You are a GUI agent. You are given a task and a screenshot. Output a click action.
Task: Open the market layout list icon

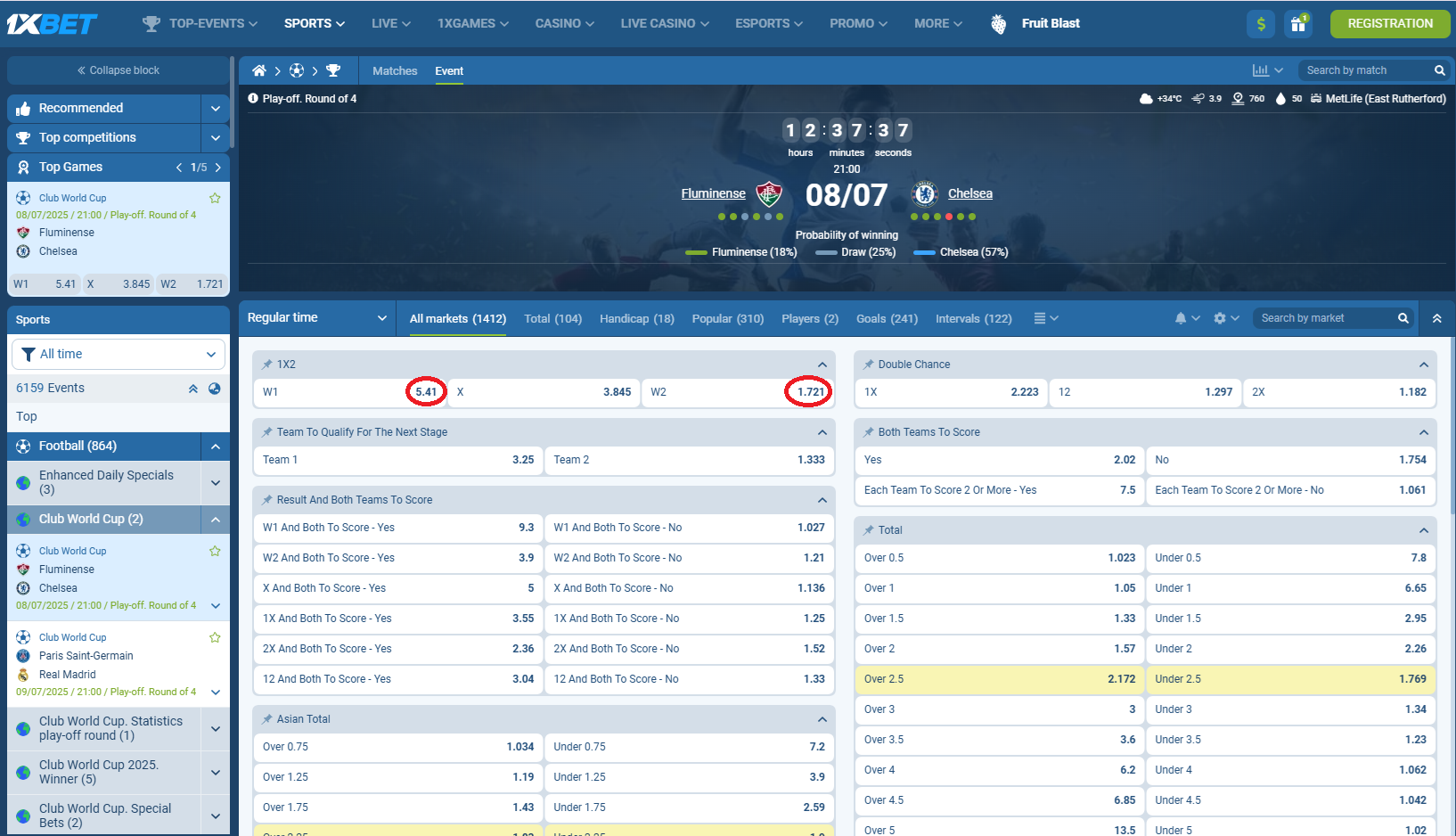[x=1040, y=318]
